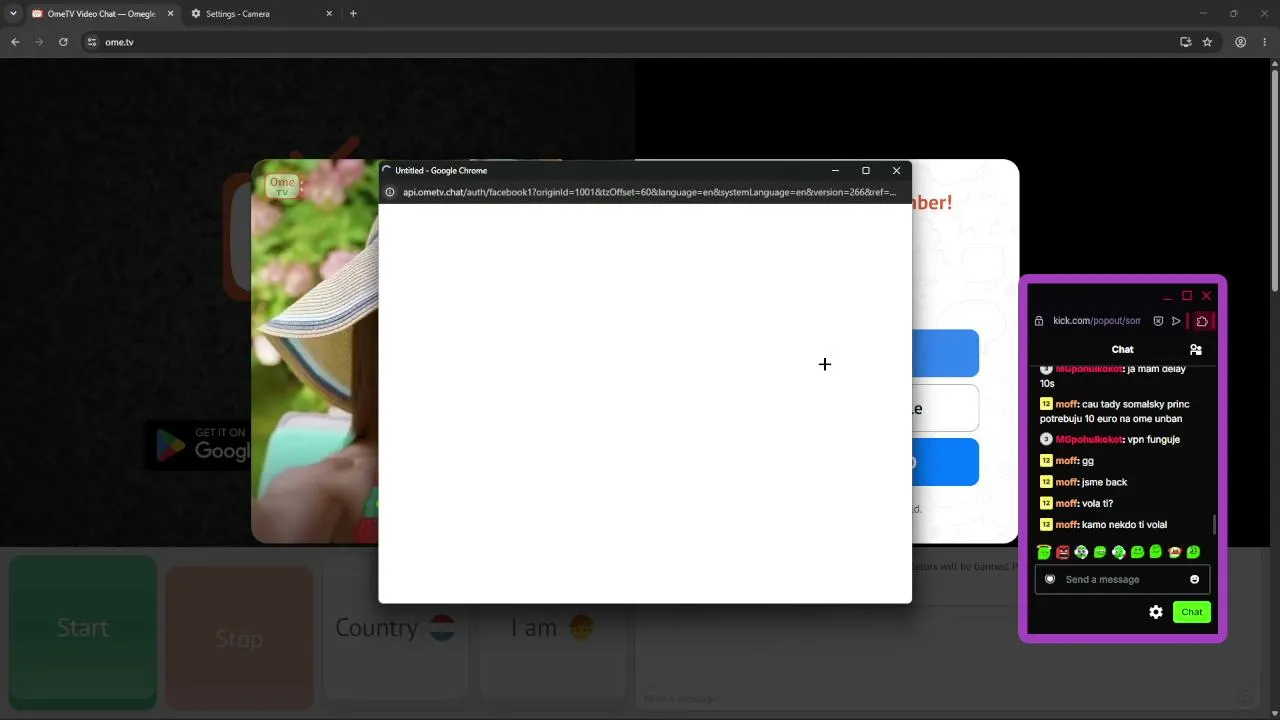This screenshot has width=1280, height=720.
Task: Click the Chat heading in Kick popout
Action: (x=1123, y=350)
